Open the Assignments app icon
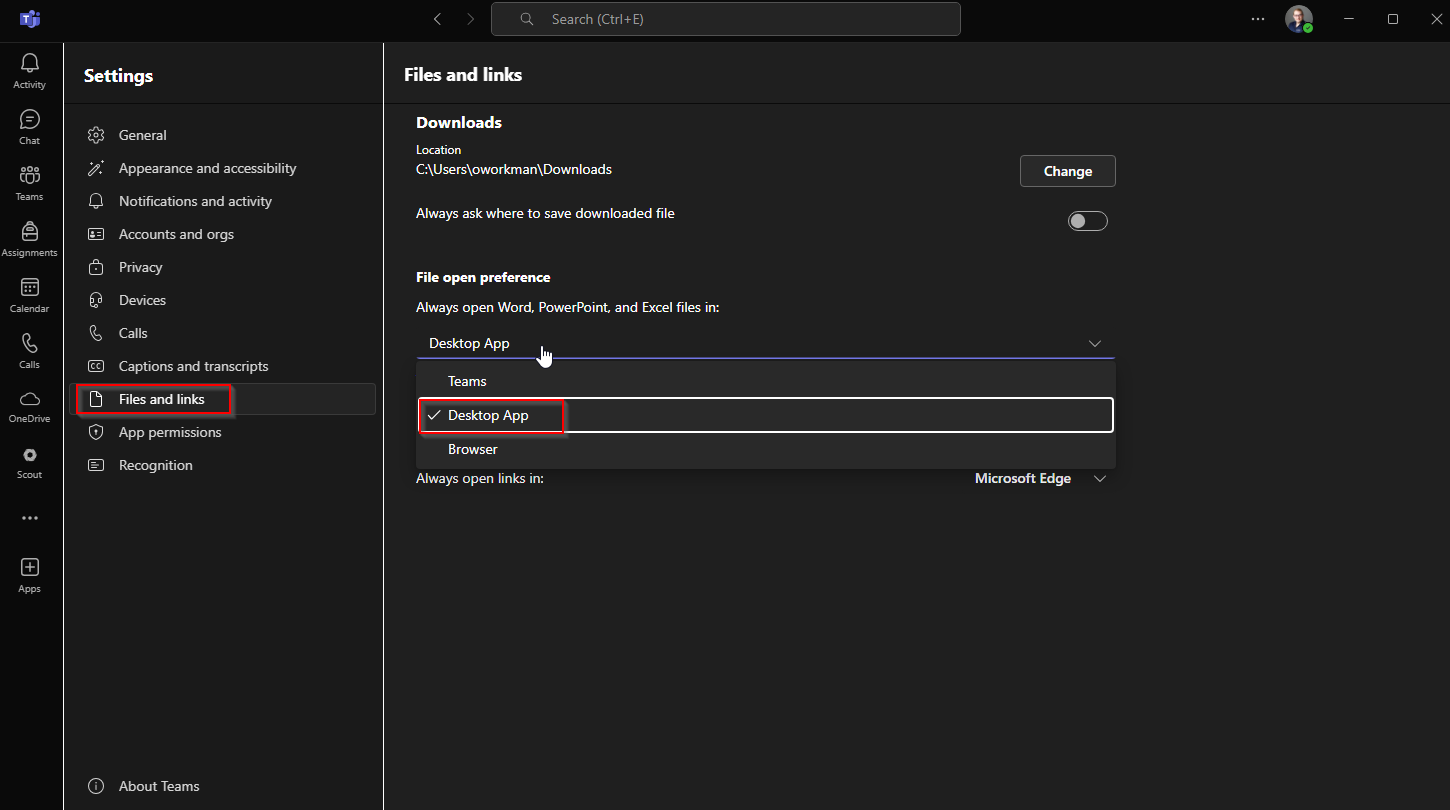This screenshot has height=810, width=1450. point(30,238)
